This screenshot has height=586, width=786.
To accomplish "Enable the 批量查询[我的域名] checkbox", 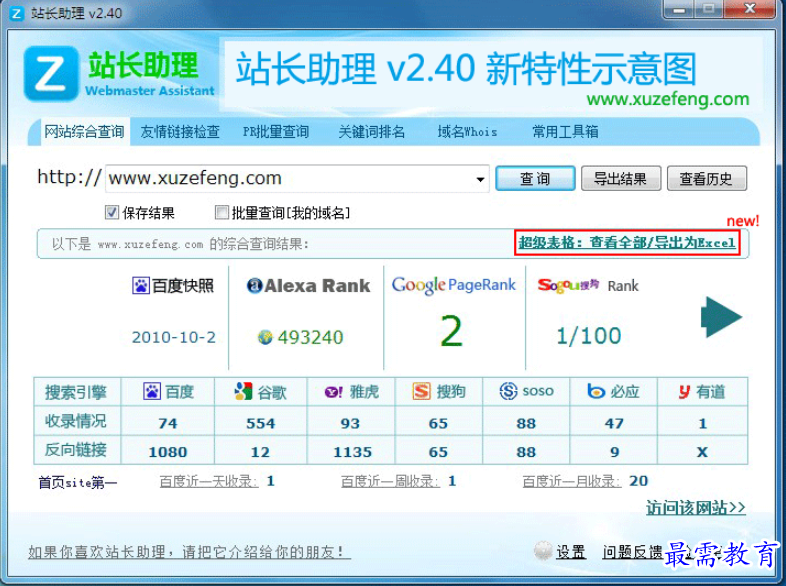I will tap(222, 213).
